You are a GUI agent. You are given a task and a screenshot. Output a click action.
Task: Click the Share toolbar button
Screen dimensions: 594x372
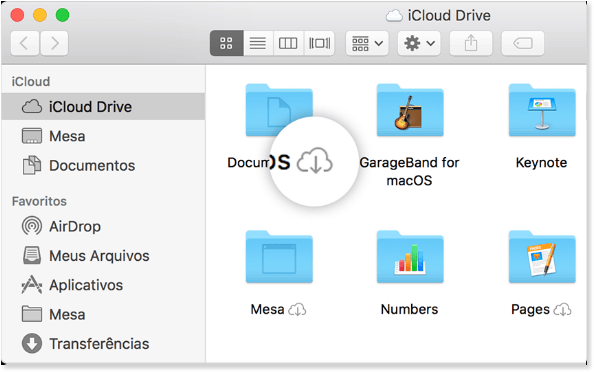click(x=471, y=43)
